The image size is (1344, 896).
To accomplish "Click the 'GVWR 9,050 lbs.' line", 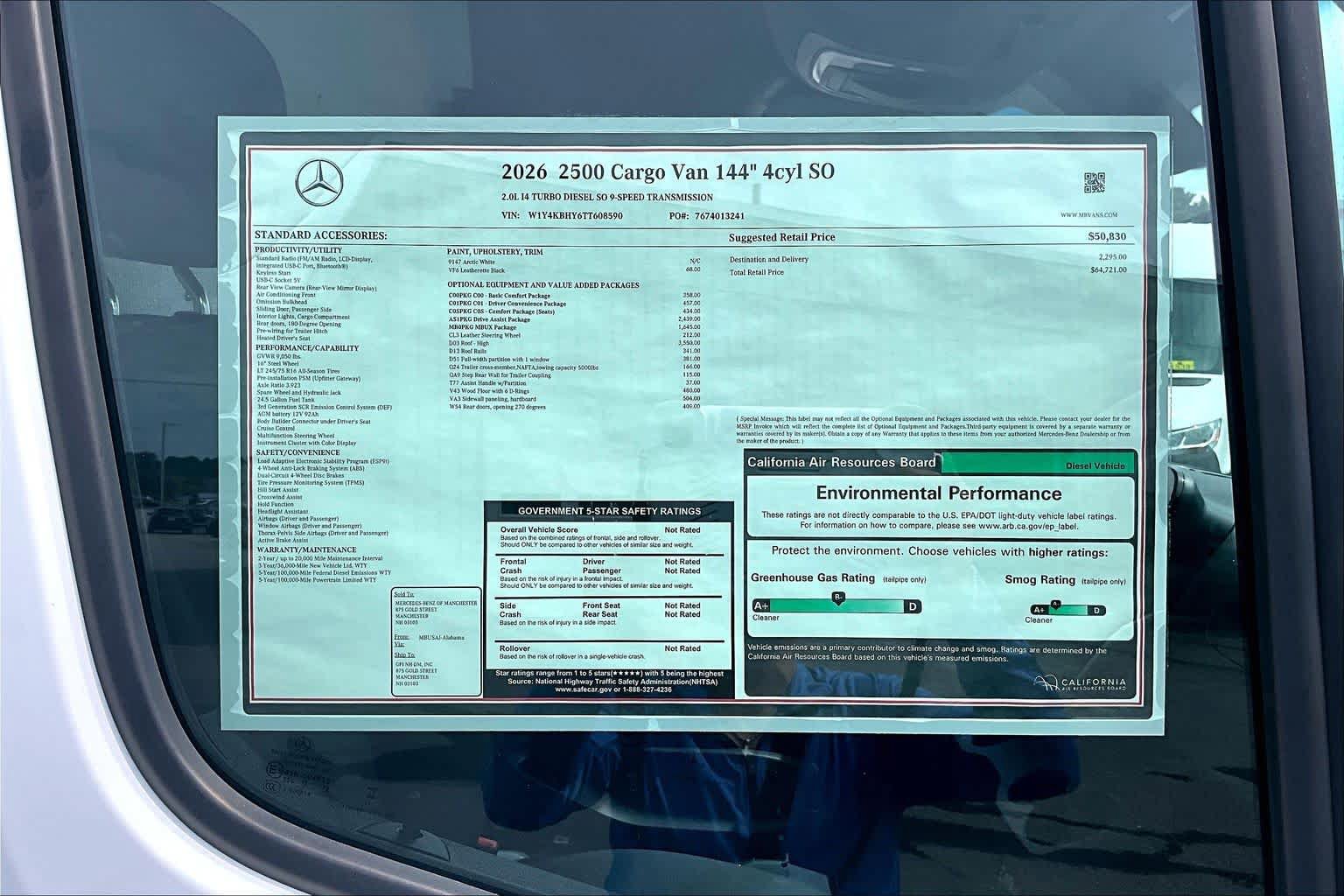I will pos(280,356).
